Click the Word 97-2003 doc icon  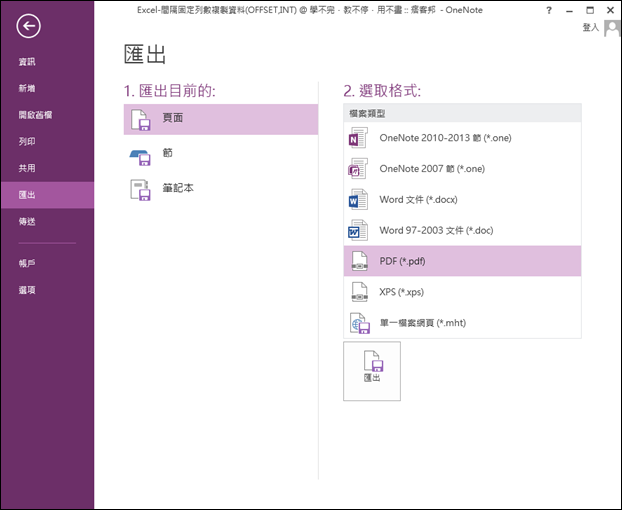tap(358, 230)
